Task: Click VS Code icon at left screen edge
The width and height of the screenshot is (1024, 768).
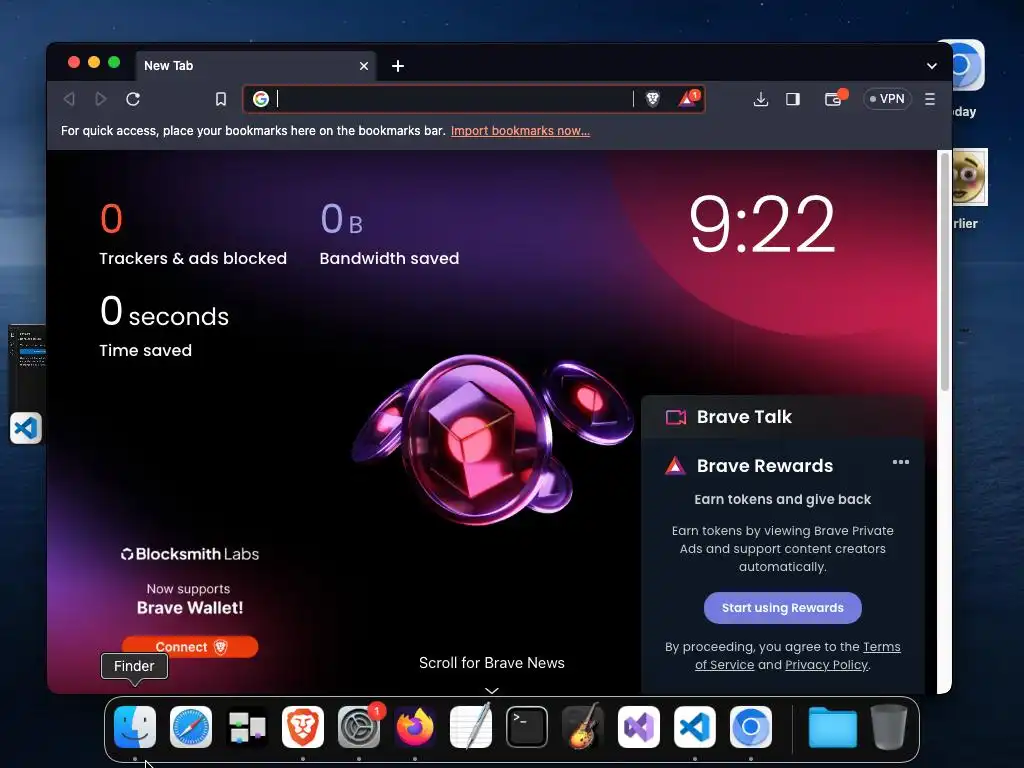Action: [x=26, y=428]
